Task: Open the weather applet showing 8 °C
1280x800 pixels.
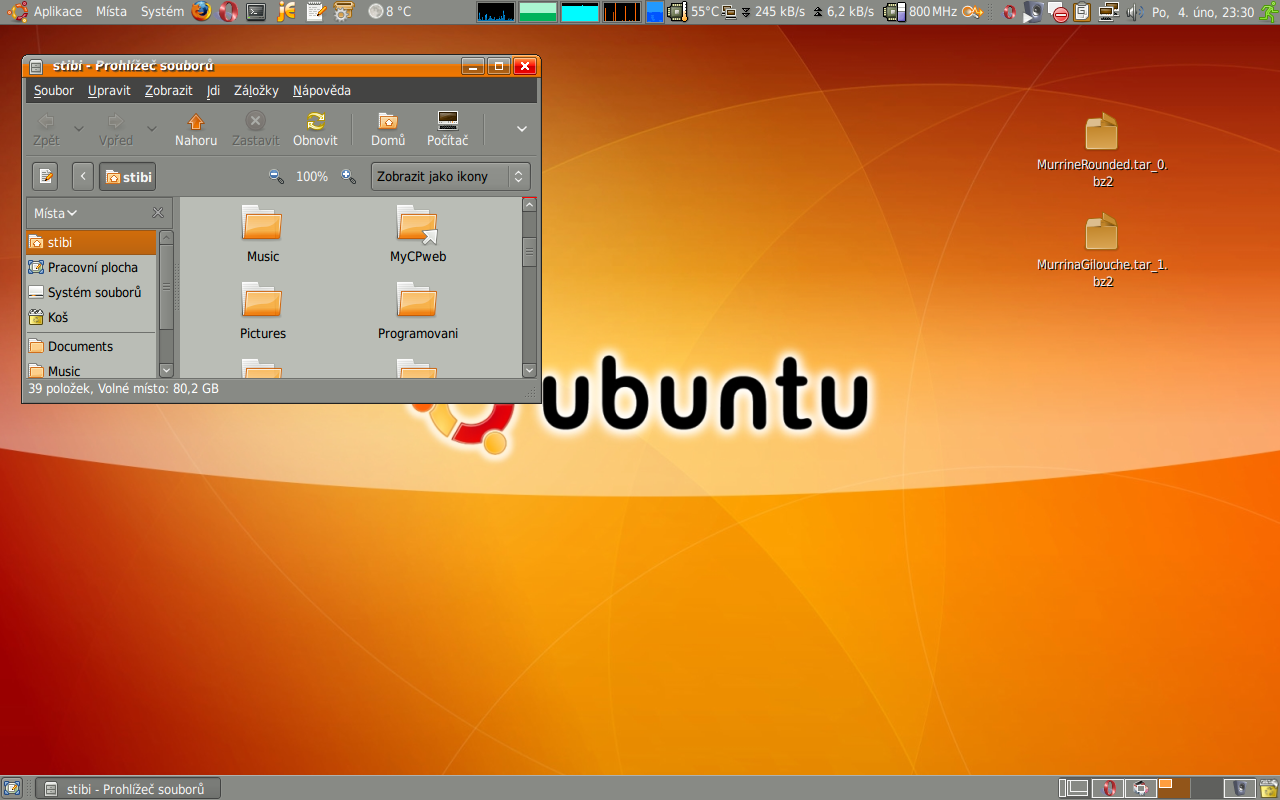Action: (x=390, y=12)
